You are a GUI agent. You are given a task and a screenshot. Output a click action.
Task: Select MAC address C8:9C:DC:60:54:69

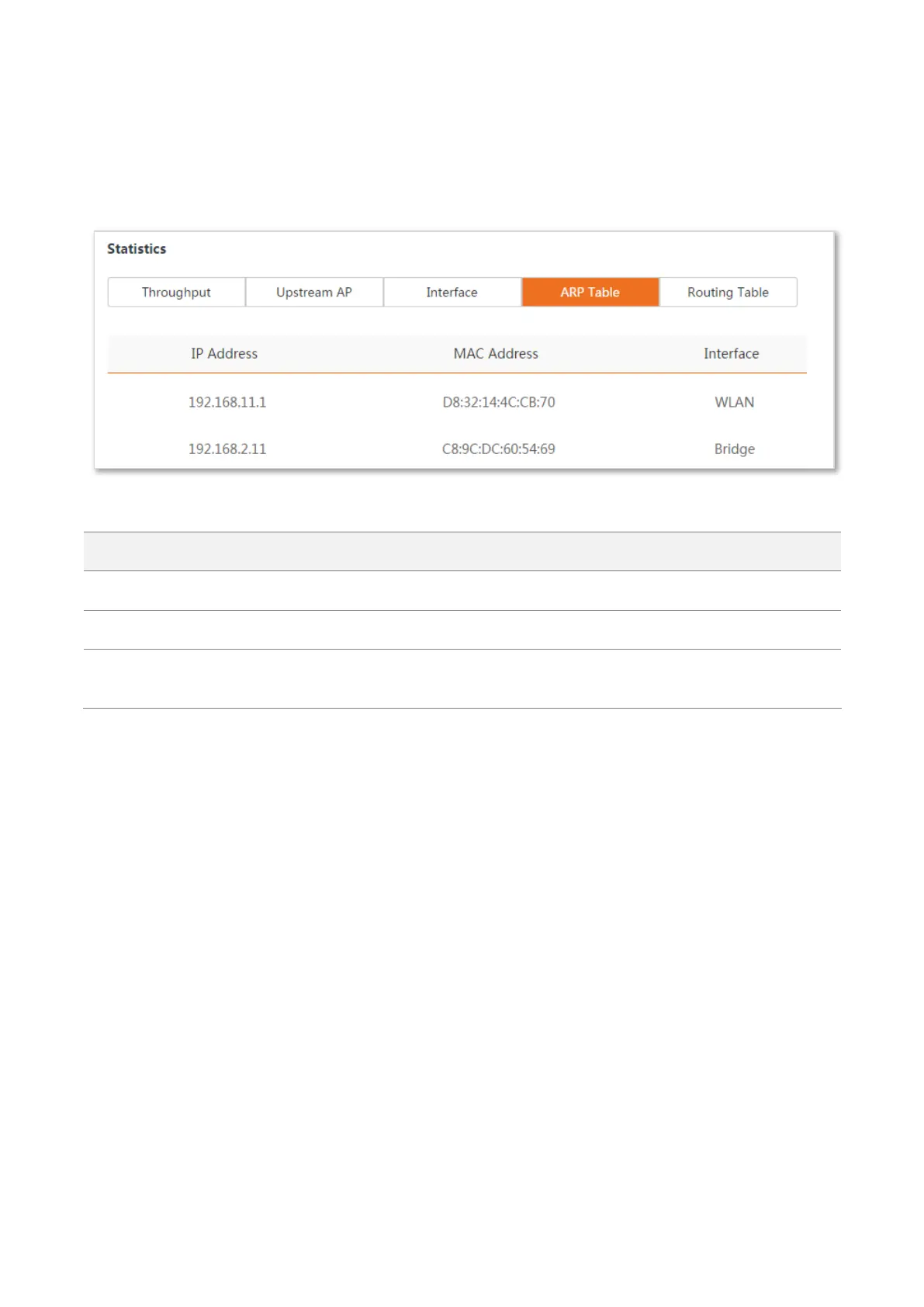(499, 449)
